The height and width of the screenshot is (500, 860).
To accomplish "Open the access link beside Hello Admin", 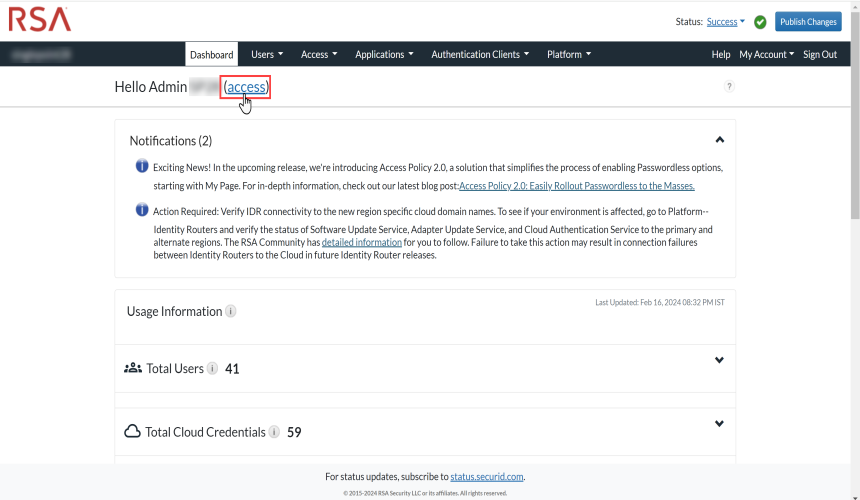I will tap(246, 87).
